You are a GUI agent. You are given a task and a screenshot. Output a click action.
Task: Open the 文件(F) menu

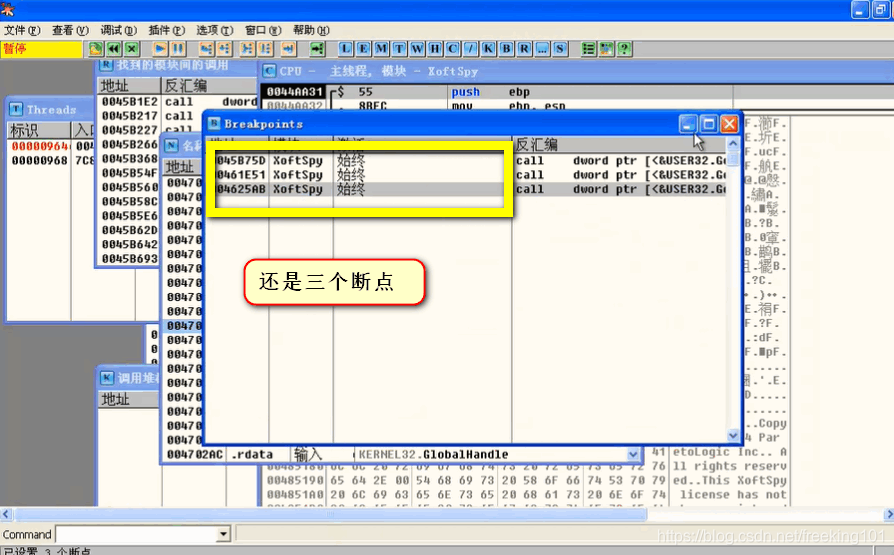(x=22, y=30)
